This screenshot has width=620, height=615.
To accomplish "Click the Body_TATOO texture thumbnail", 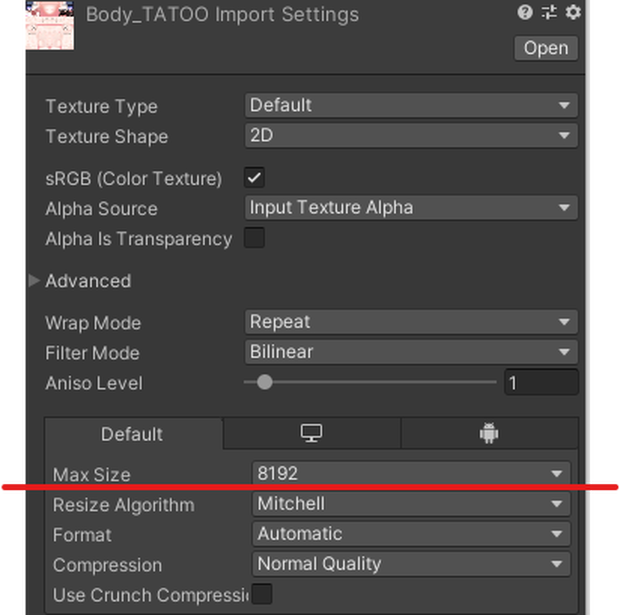I will [50, 25].
